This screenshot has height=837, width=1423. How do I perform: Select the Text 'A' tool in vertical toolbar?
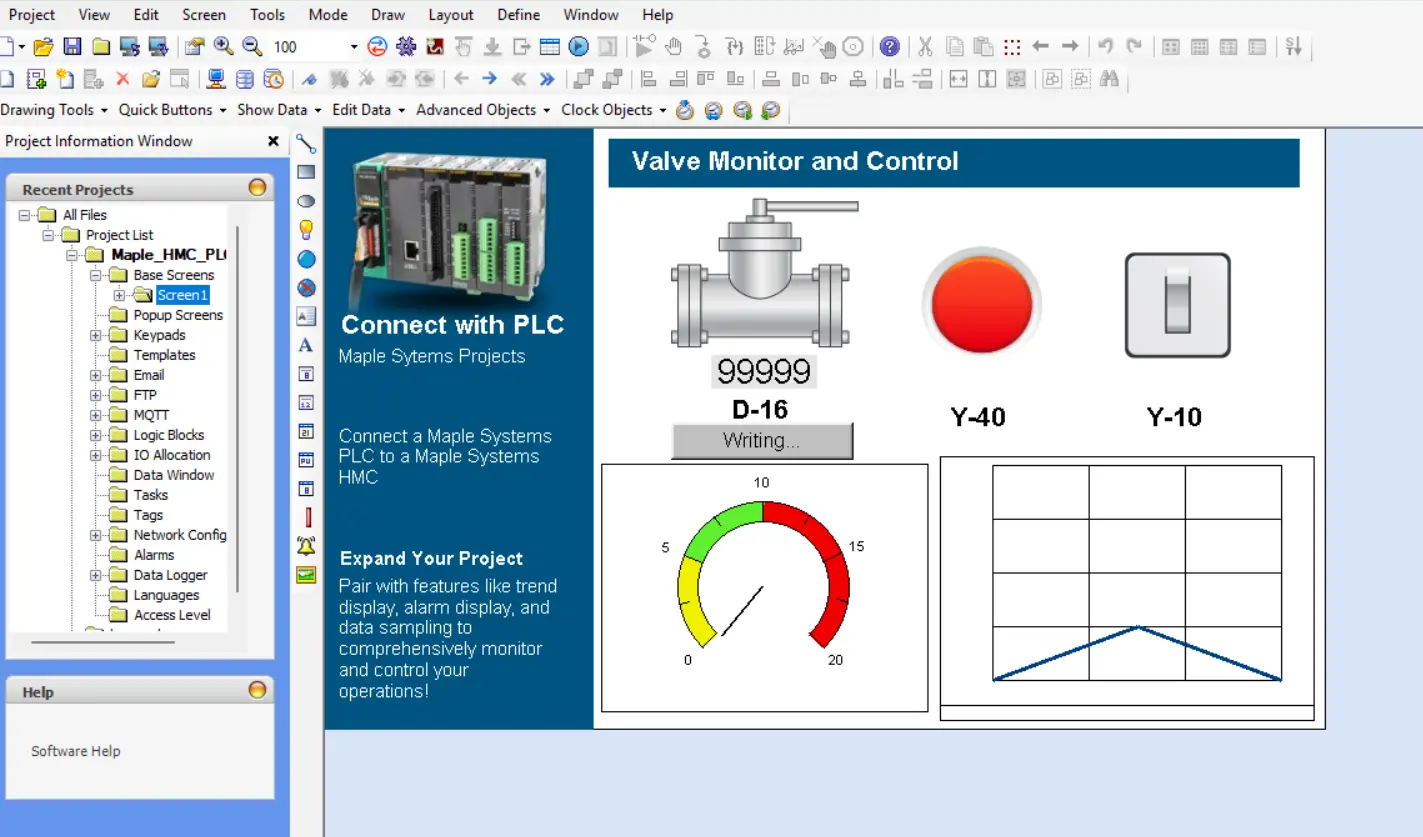pyautogui.click(x=306, y=345)
